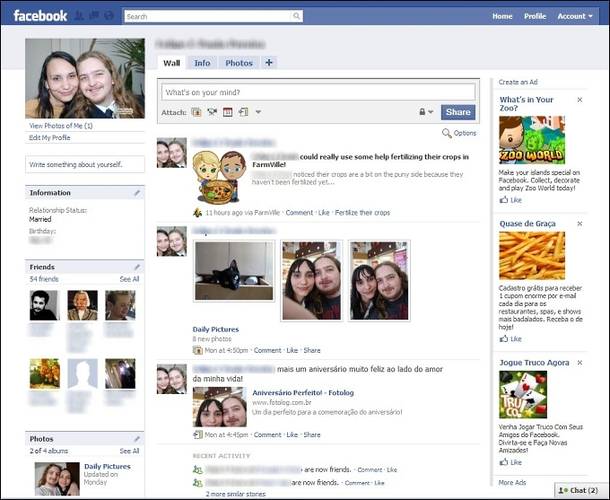
Task: Open messages icon in header
Action: (x=94, y=16)
